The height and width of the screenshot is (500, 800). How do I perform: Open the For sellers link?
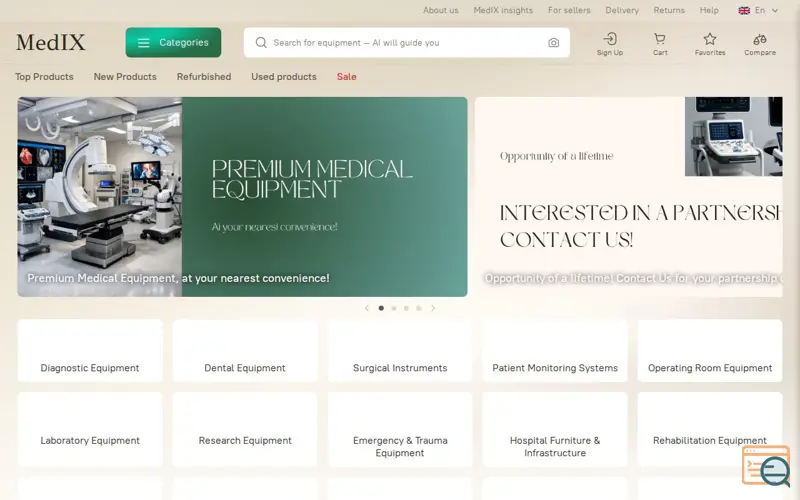click(x=569, y=10)
